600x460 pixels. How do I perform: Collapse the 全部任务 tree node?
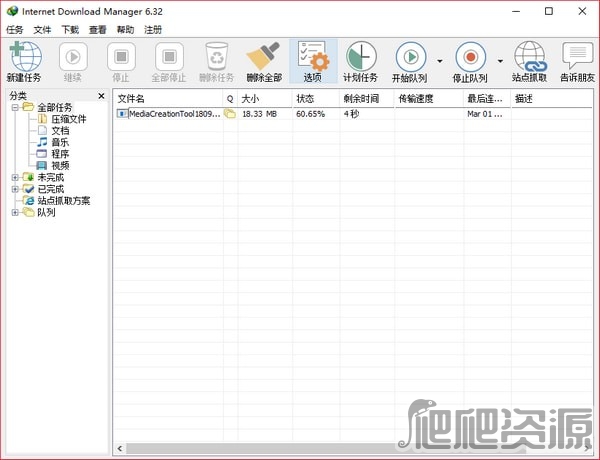coord(15,107)
